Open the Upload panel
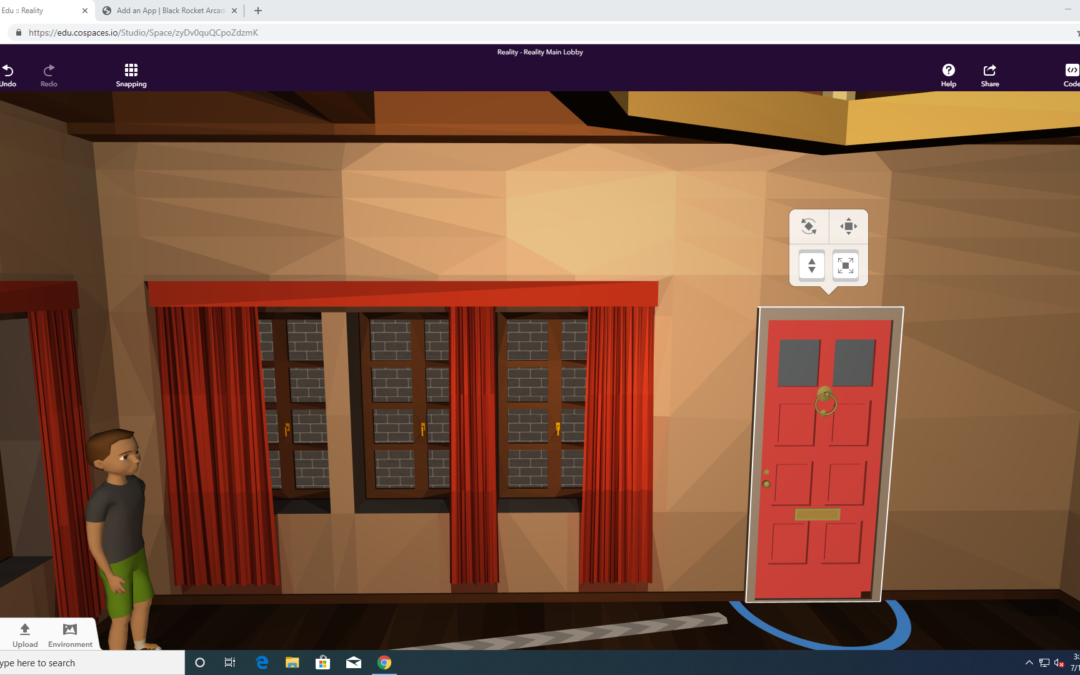This screenshot has width=1080, height=675. click(x=25, y=635)
